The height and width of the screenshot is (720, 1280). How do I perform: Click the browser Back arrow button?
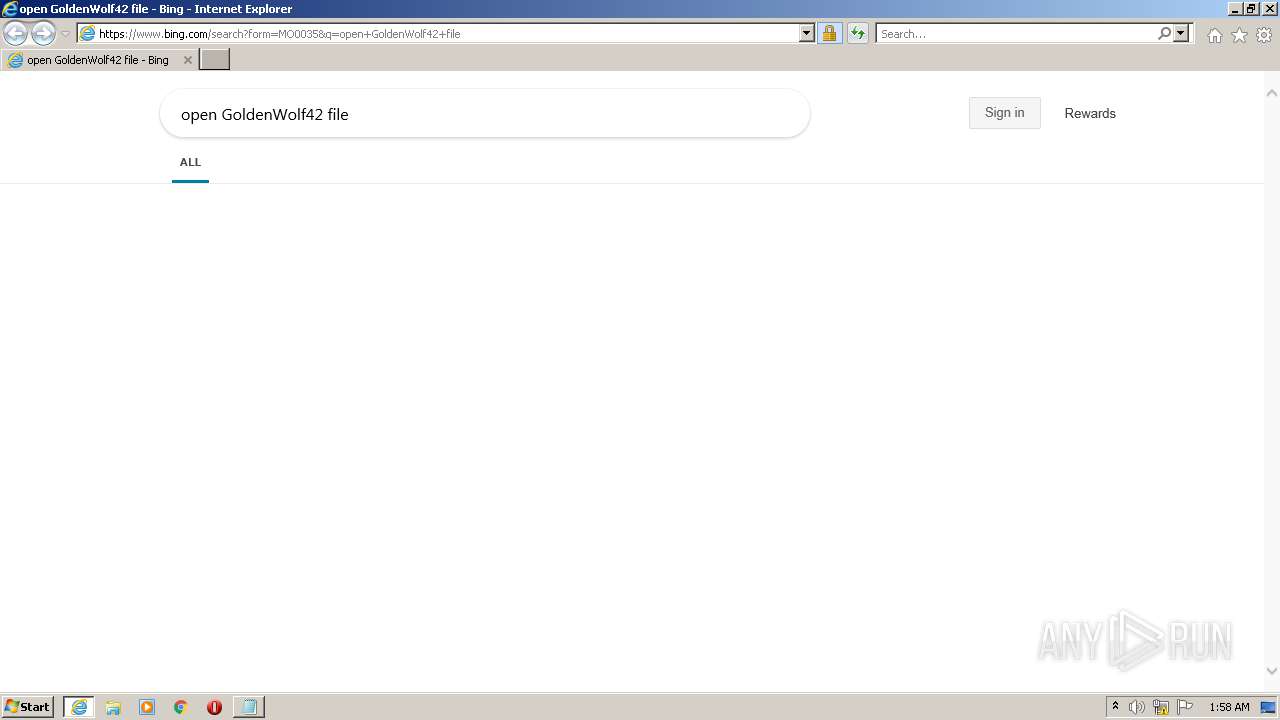tap(15, 33)
